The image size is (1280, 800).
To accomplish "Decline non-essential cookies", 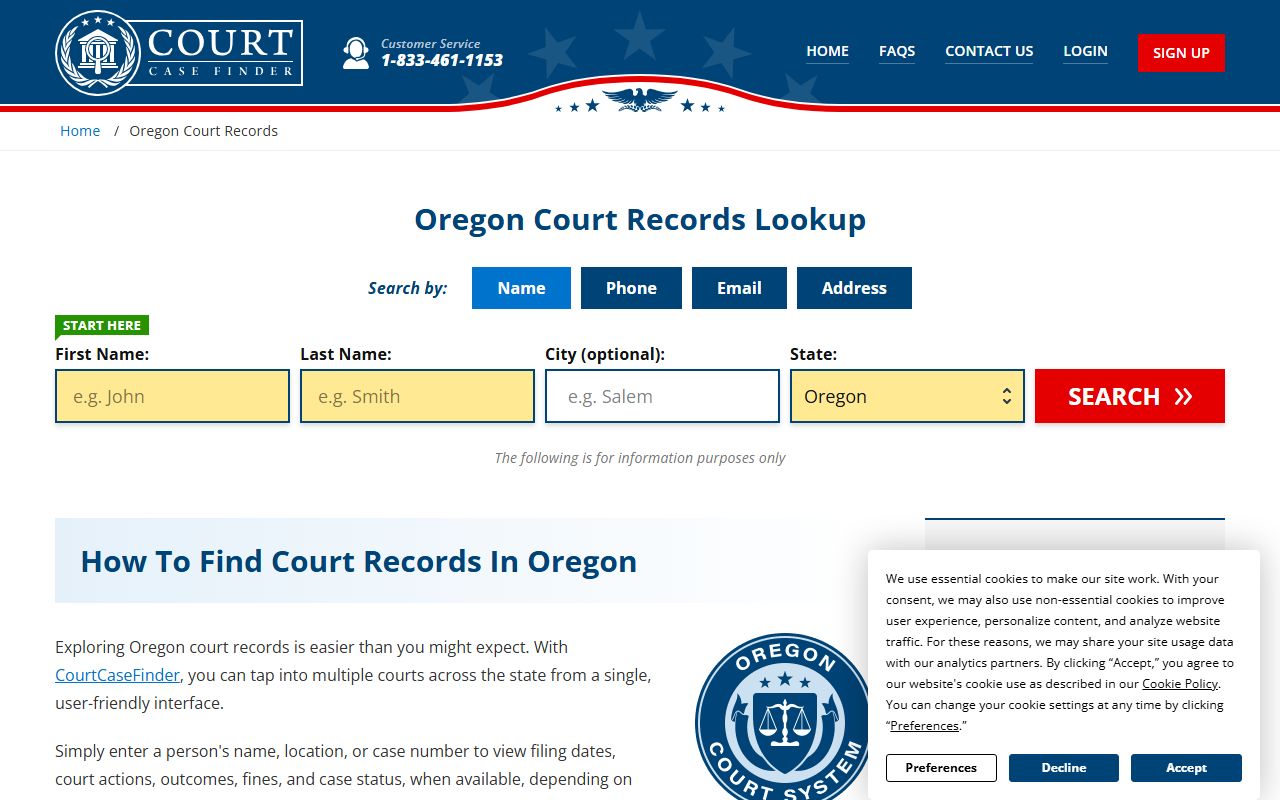I will coord(1064,768).
